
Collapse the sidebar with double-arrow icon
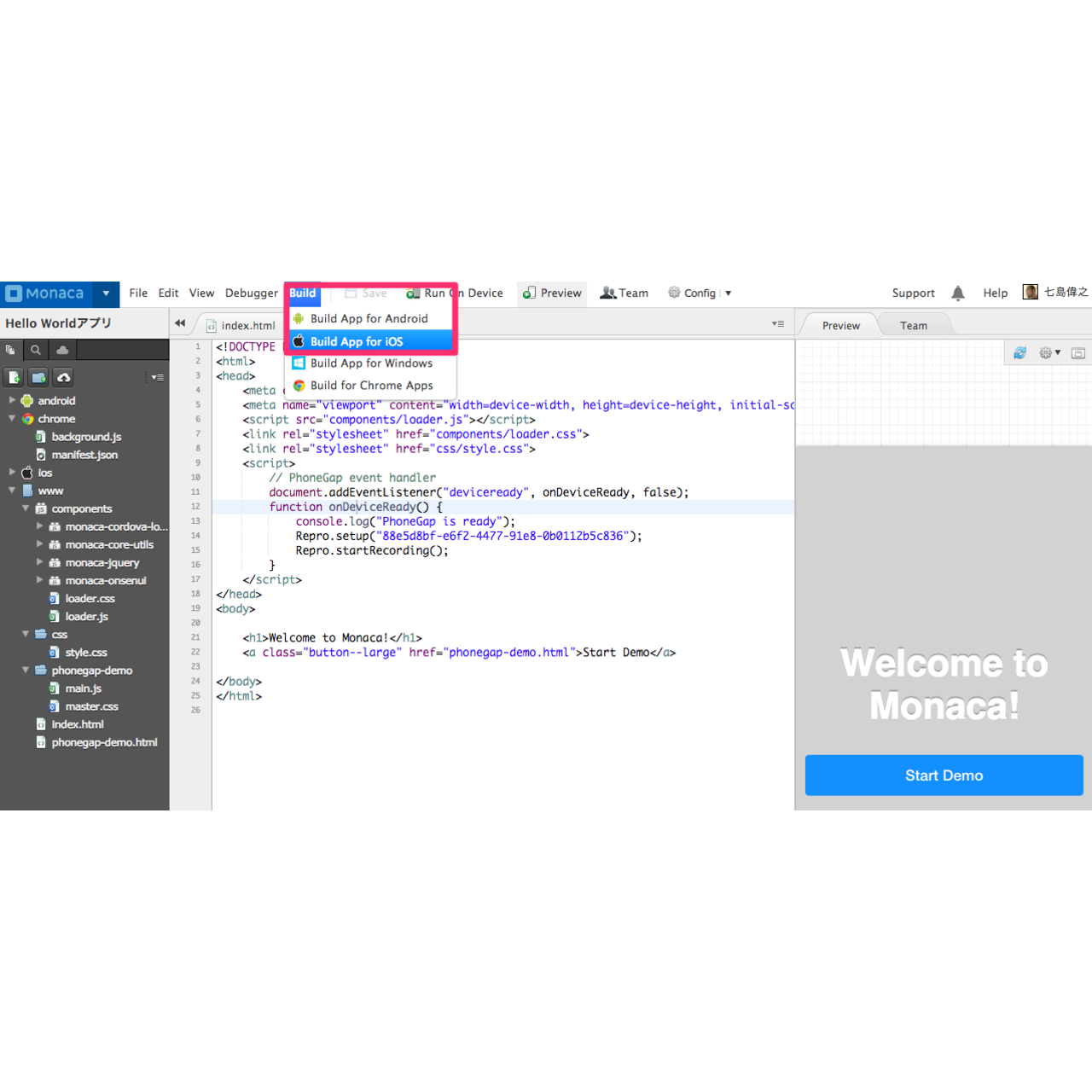(180, 323)
